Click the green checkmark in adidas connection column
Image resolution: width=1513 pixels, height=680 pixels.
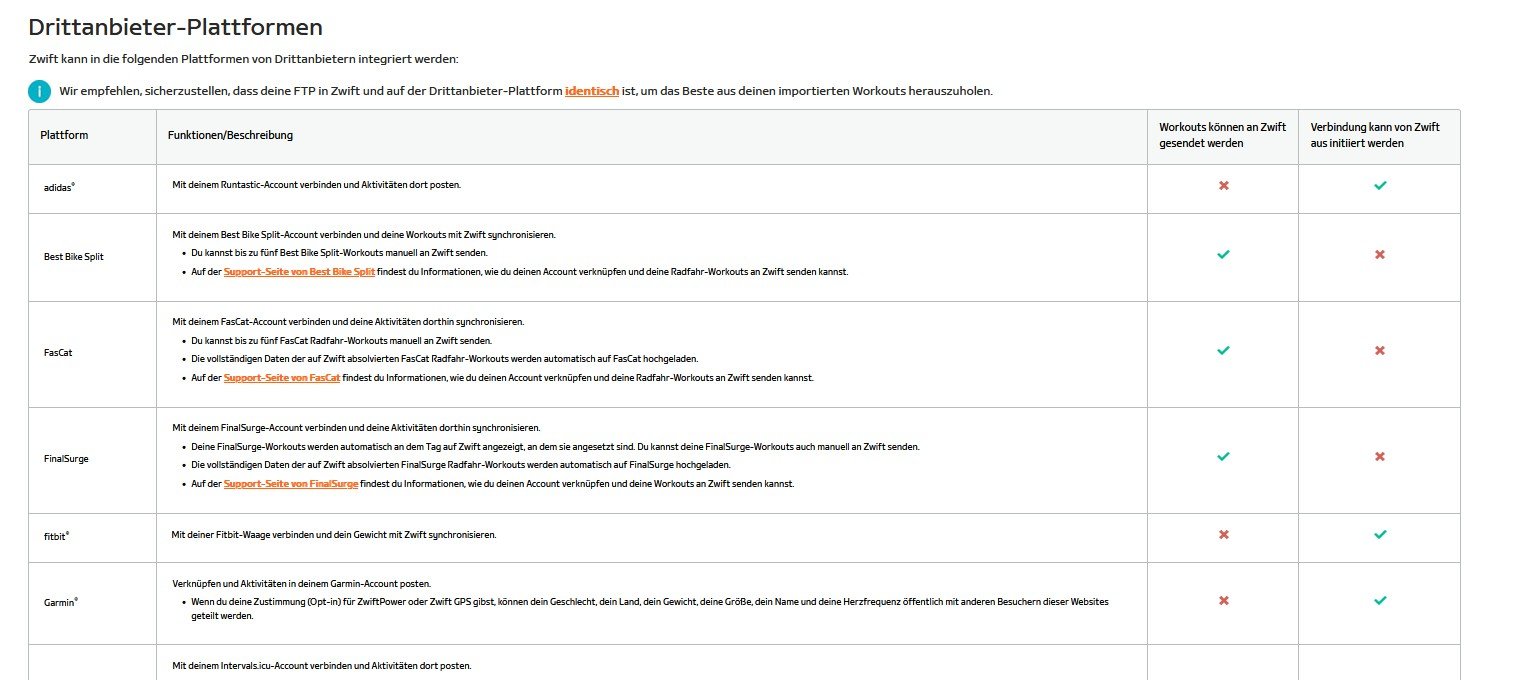[1380, 186]
